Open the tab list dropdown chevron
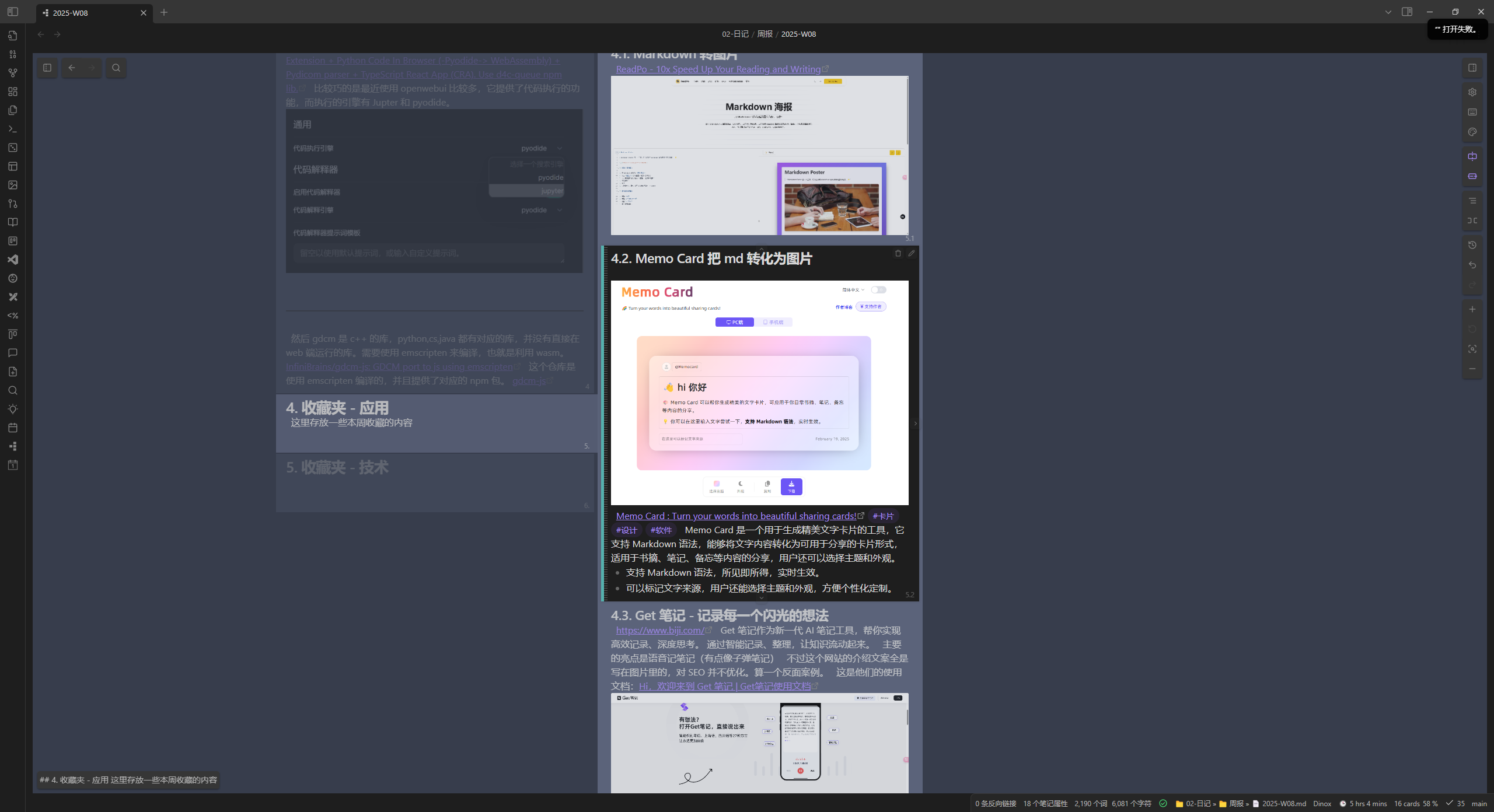 point(1388,12)
